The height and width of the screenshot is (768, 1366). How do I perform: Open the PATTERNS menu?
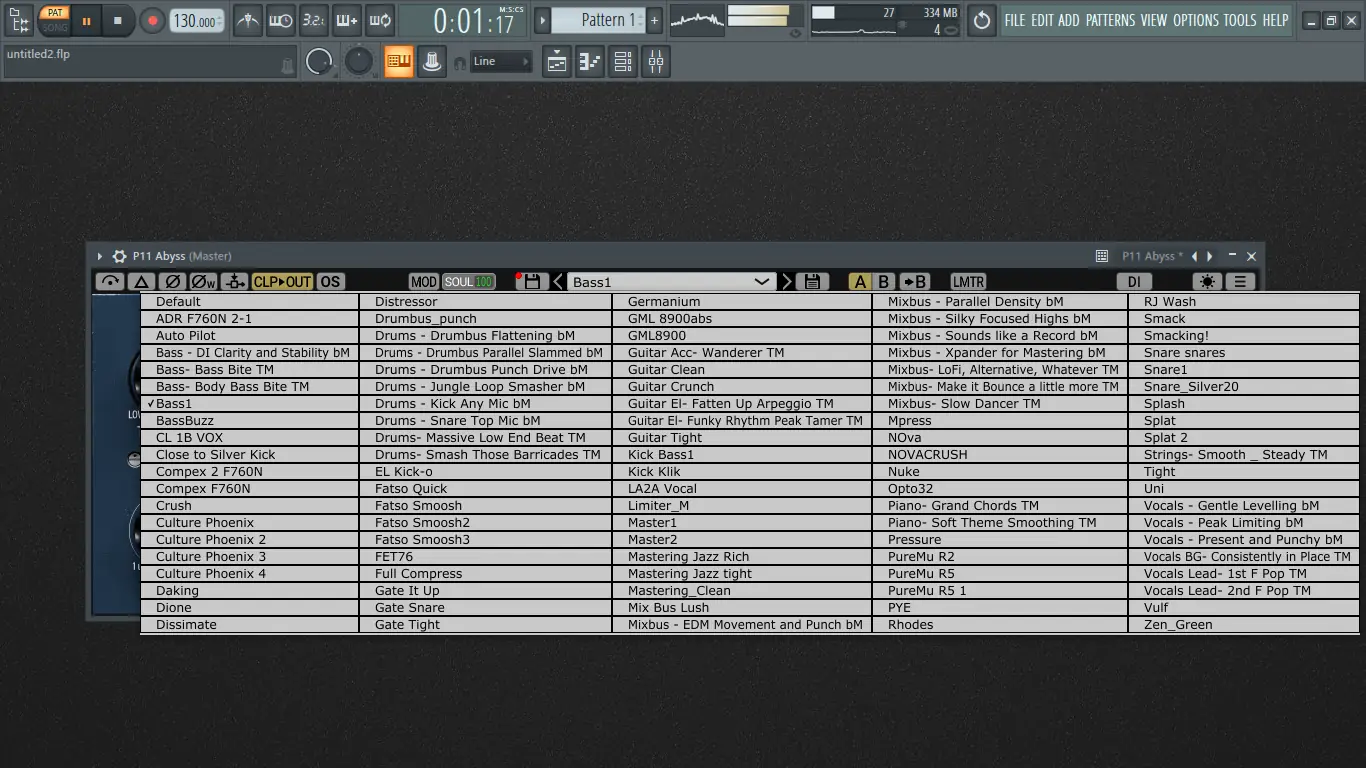(1110, 20)
